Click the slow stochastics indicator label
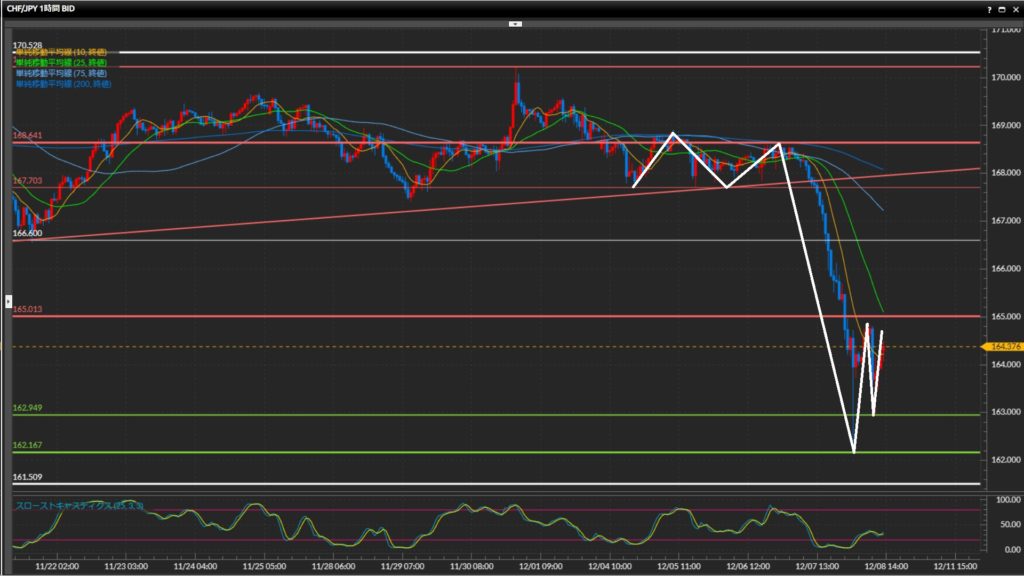This screenshot has height=576, width=1024. coord(80,505)
